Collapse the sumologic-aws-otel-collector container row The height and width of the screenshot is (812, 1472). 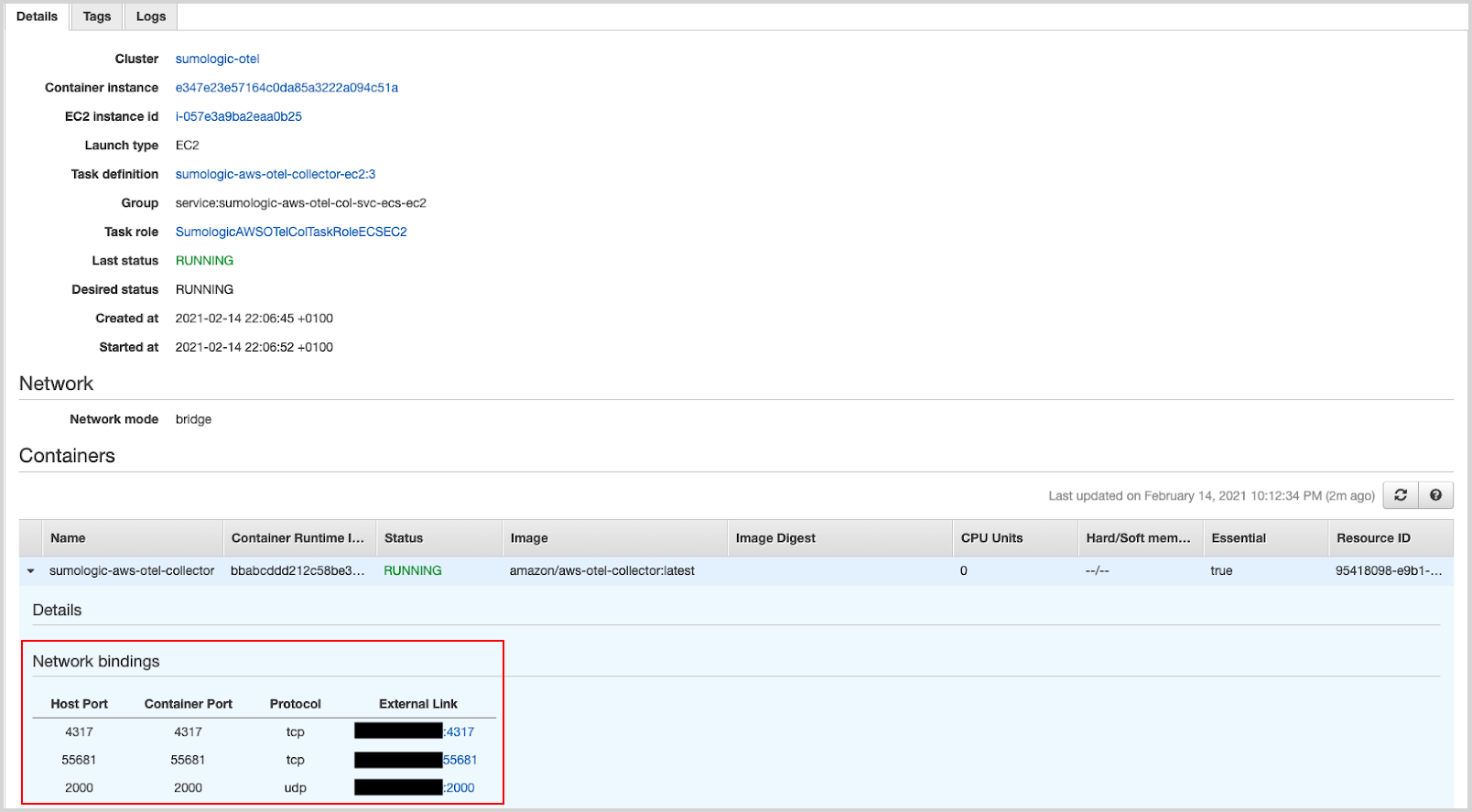[30, 571]
